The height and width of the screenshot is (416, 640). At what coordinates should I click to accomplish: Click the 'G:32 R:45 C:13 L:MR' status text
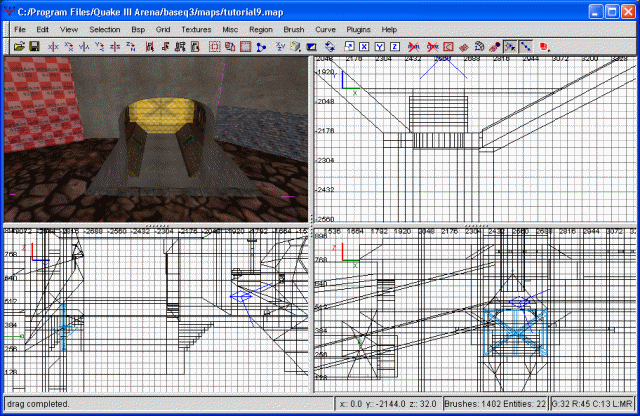tap(592, 404)
